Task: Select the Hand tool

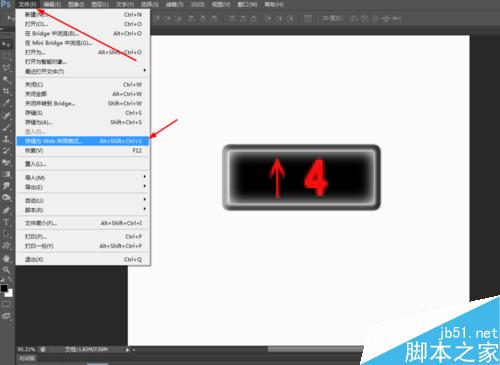Action: click(x=6, y=258)
